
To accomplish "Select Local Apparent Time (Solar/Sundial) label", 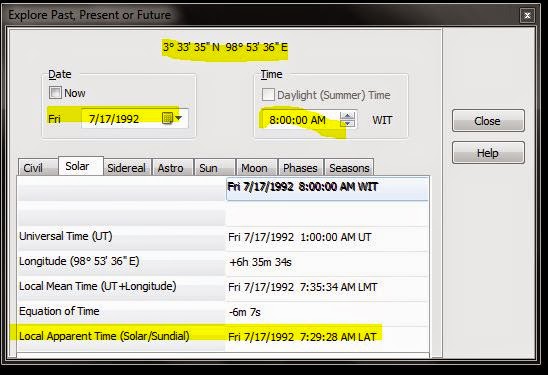I will point(104,336).
